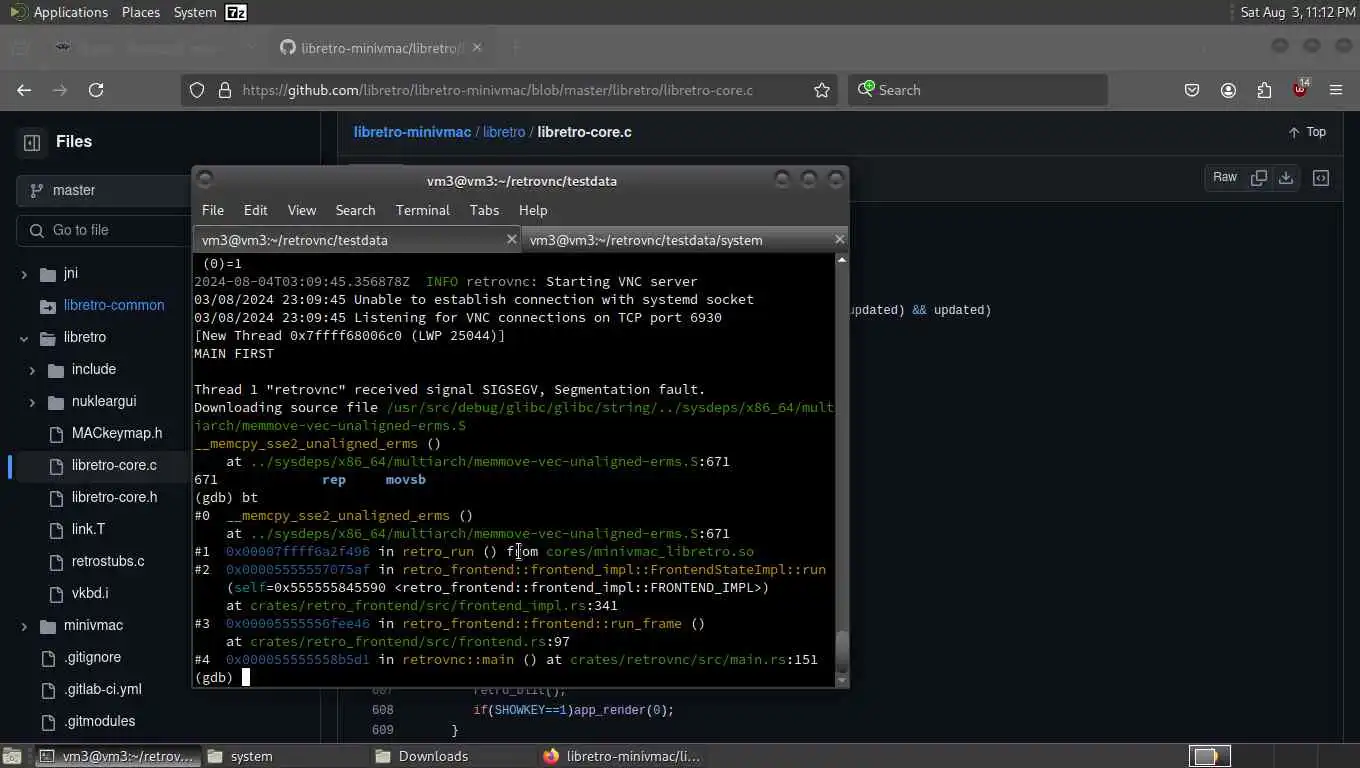Expand the include folder

32,370
